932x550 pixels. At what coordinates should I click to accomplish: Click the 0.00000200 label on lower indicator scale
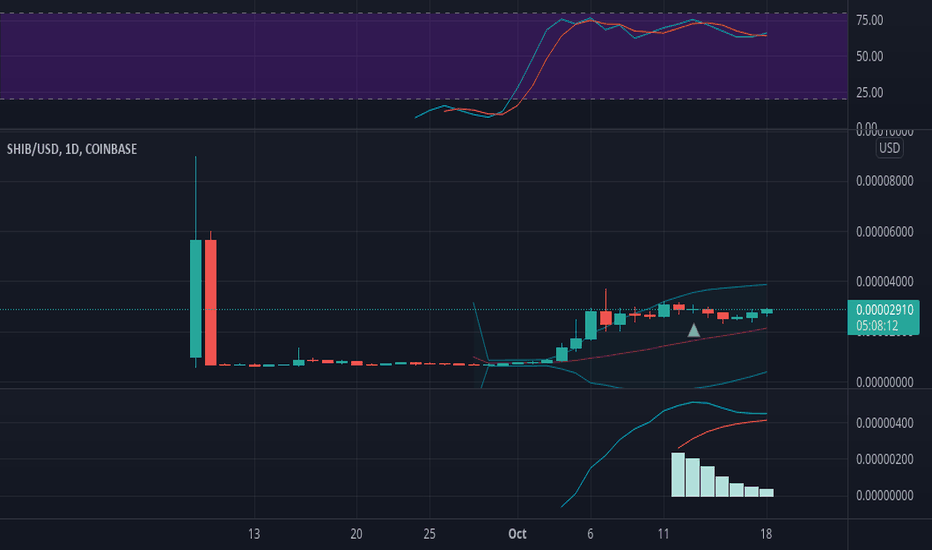[884, 460]
